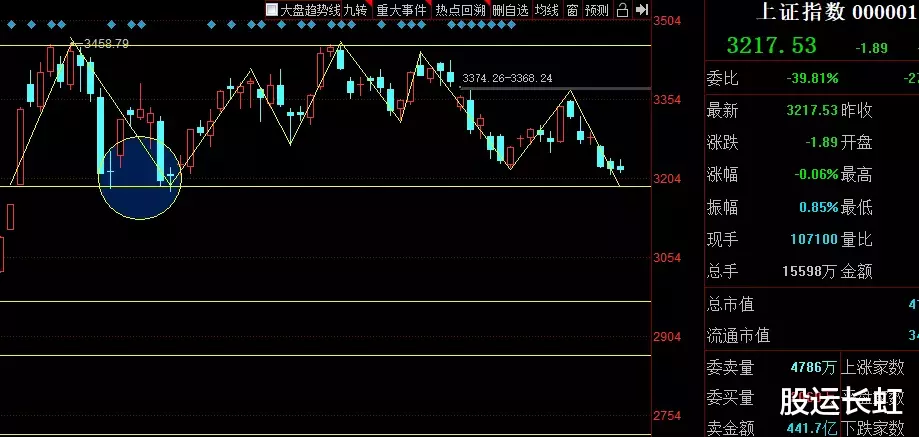This screenshot has width=919, height=437.
Task: Open the 重大事件 panel
Action: pos(401,10)
